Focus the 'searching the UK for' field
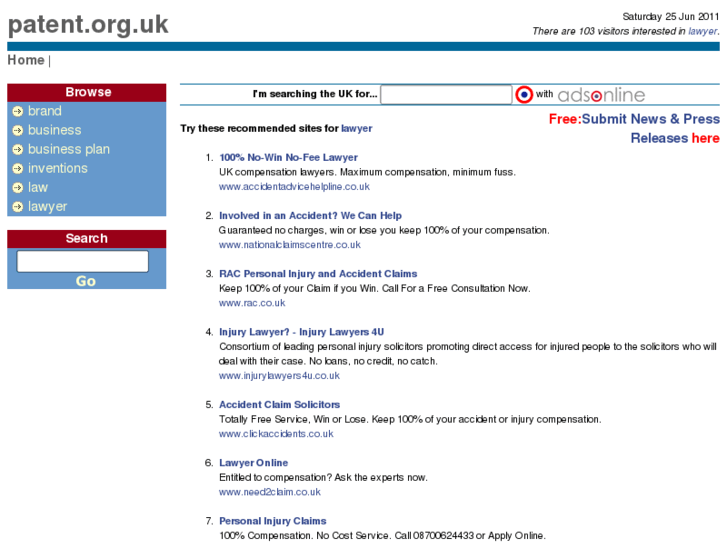Image resolution: width=727 pixels, height=545 pixels. [446, 95]
